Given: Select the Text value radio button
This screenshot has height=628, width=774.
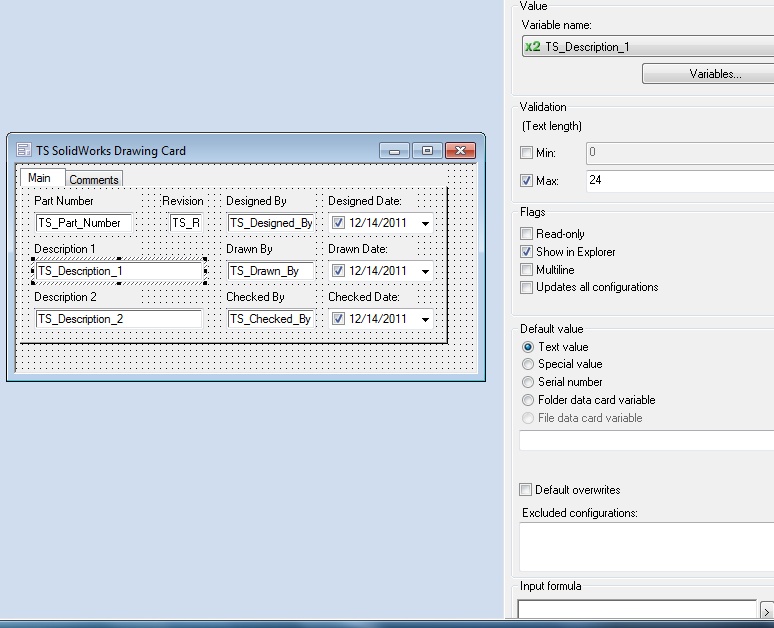Looking at the screenshot, I should click(x=528, y=347).
